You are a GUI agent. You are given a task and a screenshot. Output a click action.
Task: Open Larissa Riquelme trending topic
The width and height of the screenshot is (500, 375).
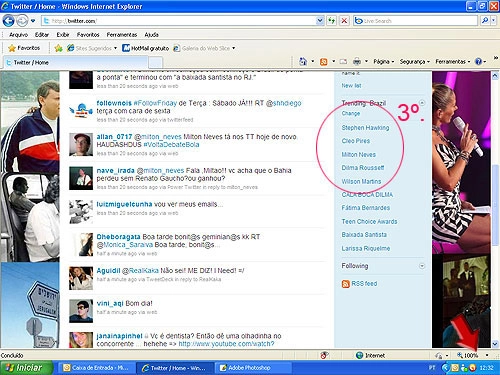[x=366, y=248]
